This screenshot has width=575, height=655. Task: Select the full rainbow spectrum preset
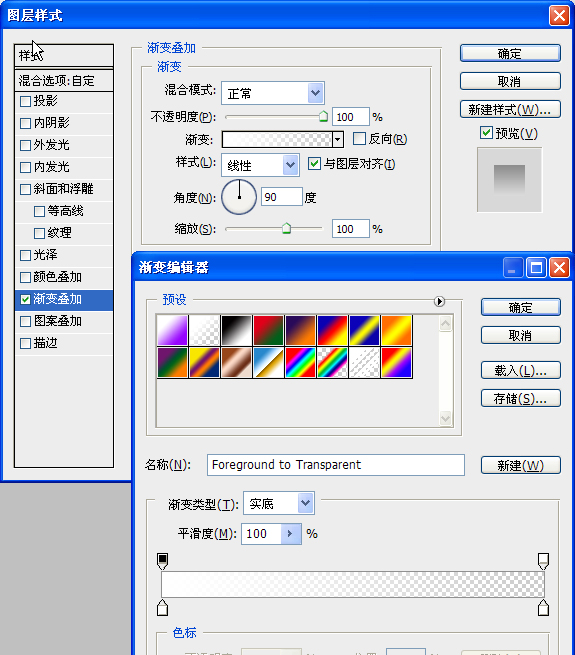point(300,363)
